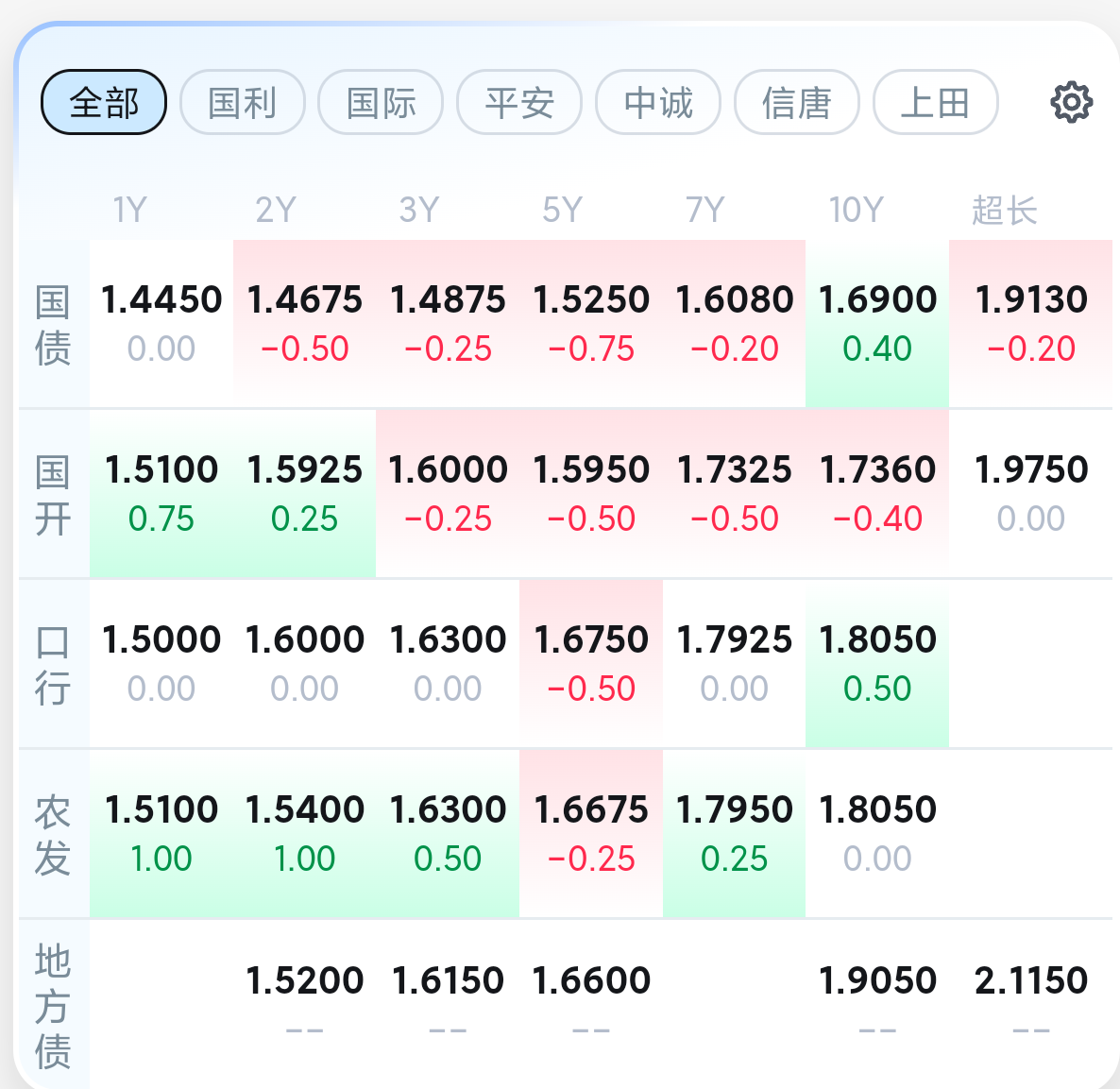The width and height of the screenshot is (1120, 1089).
Task: Open the 信唐 tab
Action: click(x=796, y=102)
